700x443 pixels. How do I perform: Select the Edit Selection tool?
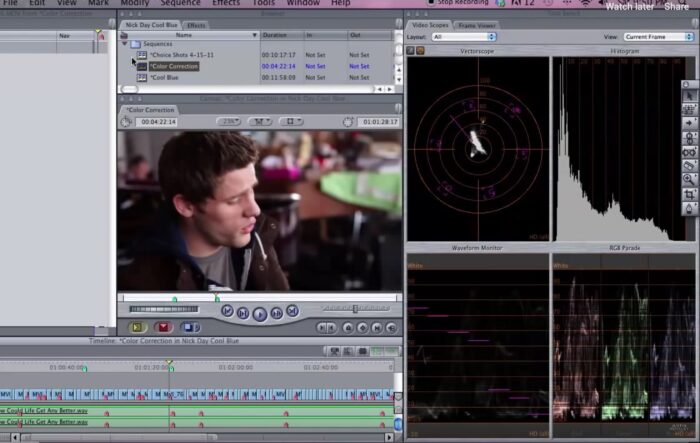tap(689, 109)
